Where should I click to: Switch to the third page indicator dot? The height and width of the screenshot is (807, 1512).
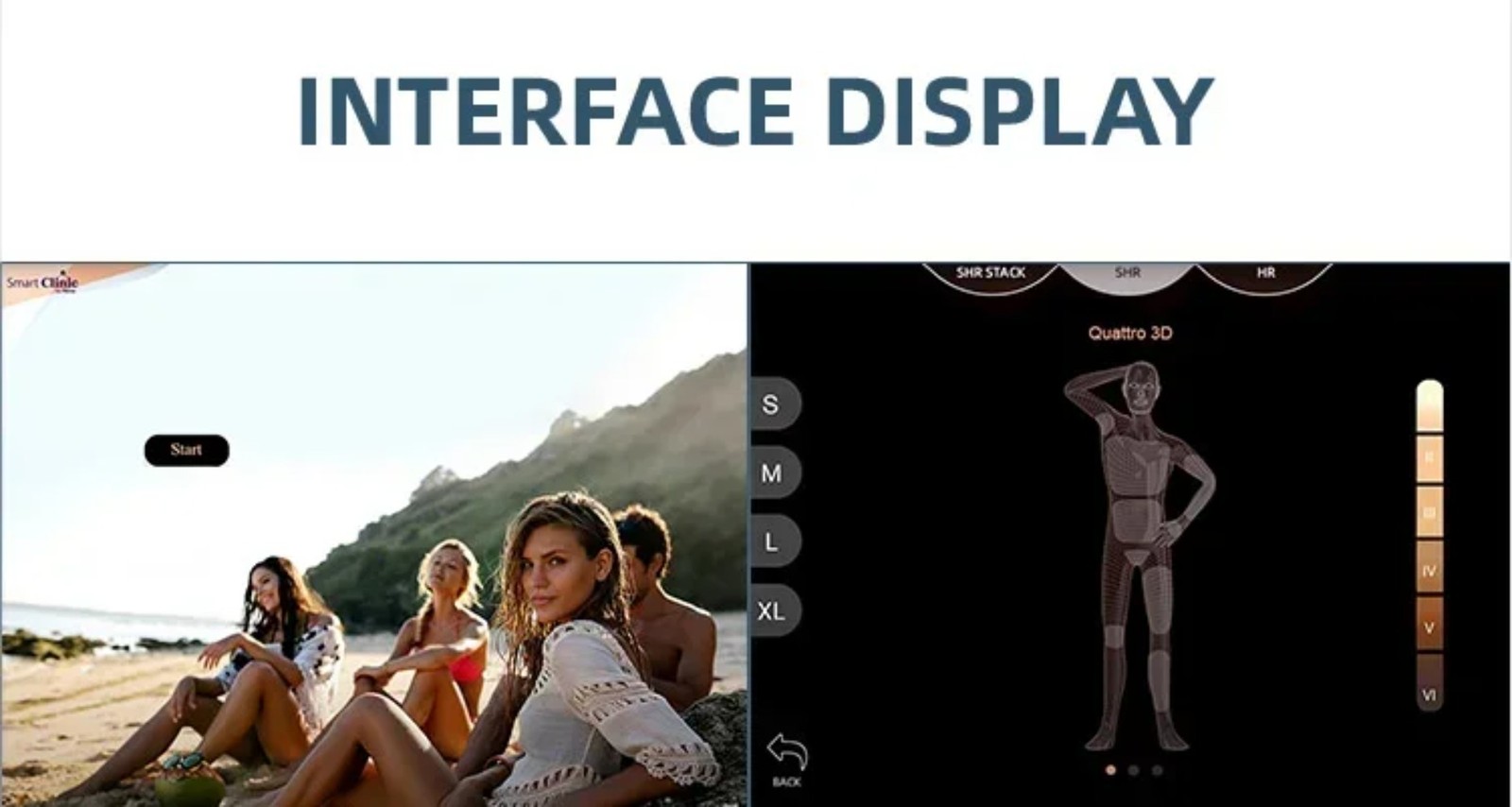[1157, 770]
